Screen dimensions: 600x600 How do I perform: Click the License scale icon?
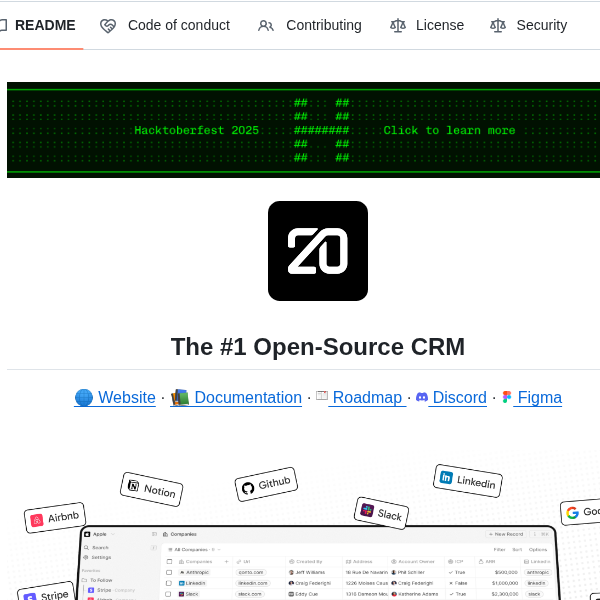[398, 26]
